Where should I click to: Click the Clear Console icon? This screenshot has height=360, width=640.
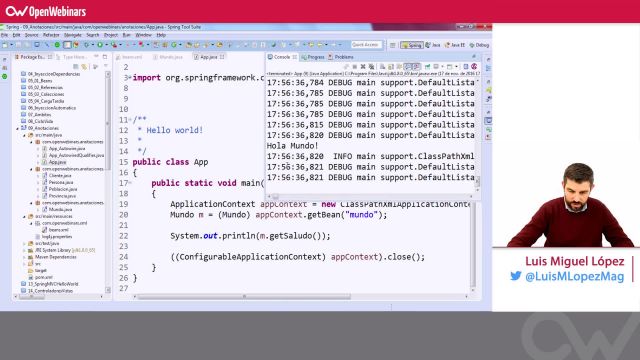(382, 67)
